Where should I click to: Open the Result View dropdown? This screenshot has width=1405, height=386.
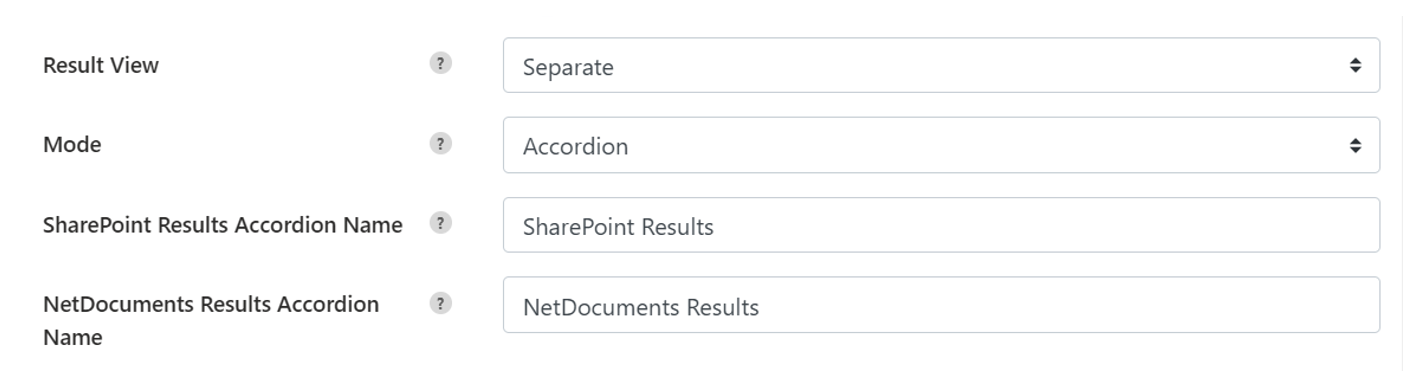[941, 66]
